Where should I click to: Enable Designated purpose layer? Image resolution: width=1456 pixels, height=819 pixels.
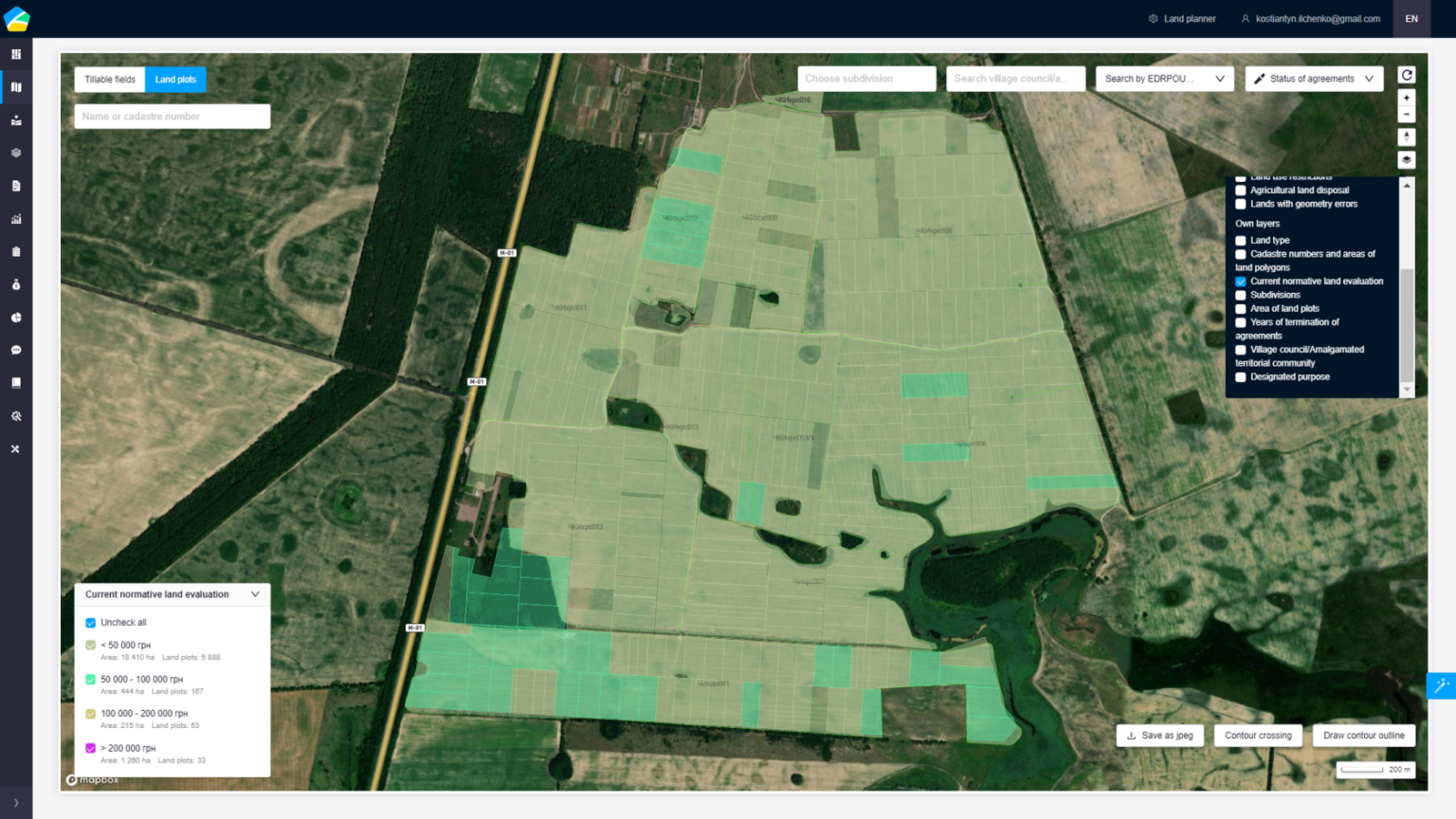coord(1241,377)
